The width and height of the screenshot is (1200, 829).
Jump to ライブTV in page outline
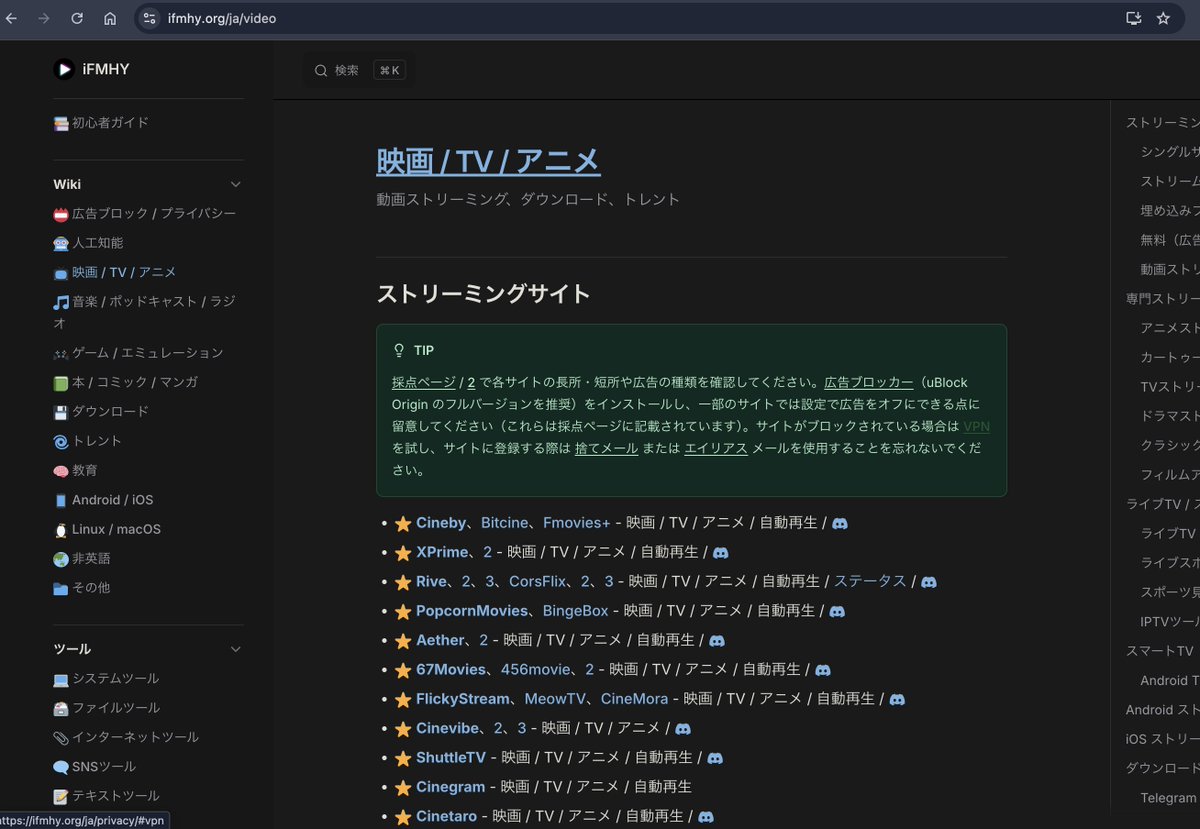[1168, 534]
